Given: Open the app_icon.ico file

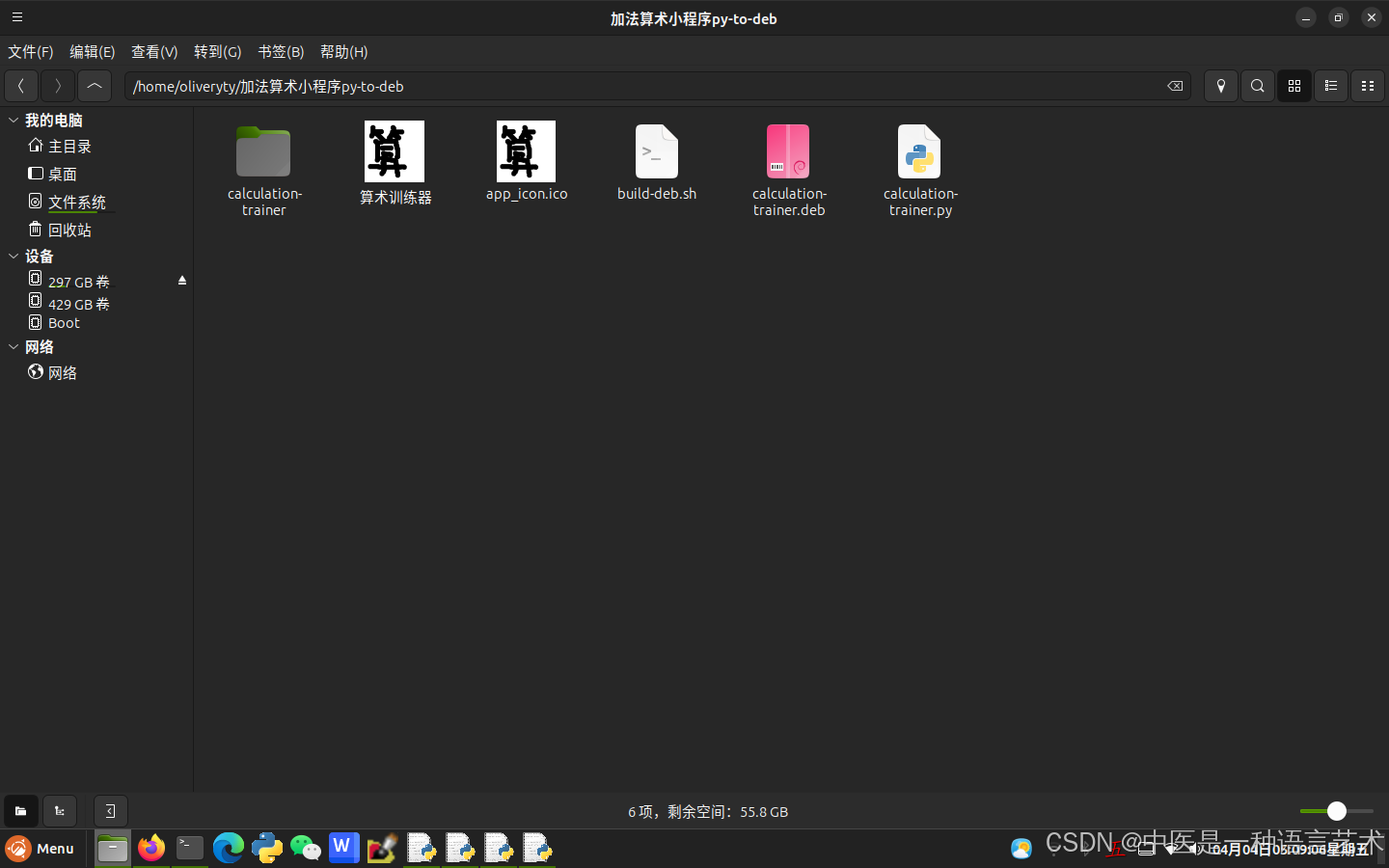Looking at the screenshot, I should point(526,151).
